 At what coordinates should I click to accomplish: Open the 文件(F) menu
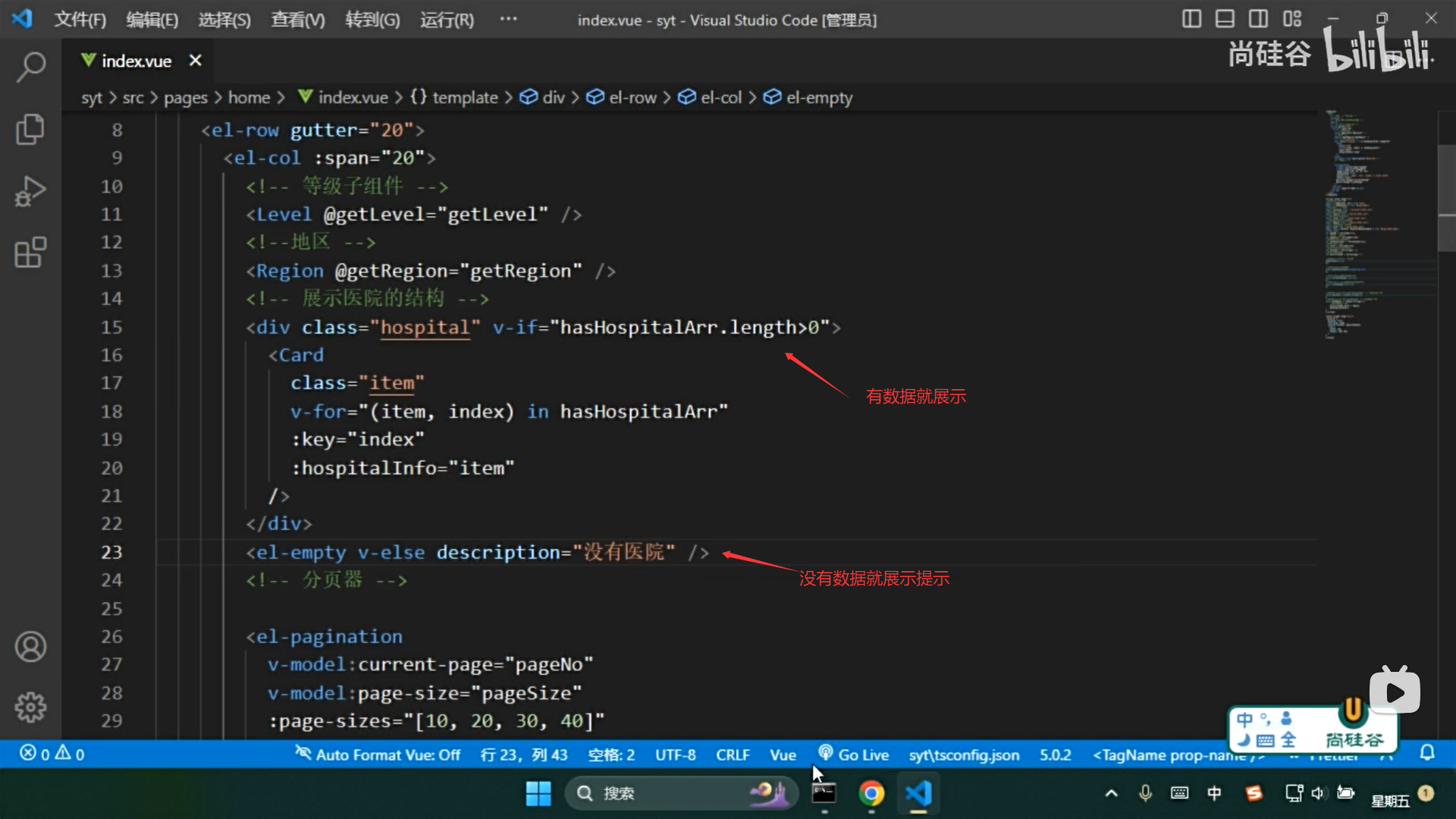[x=80, y=20]
